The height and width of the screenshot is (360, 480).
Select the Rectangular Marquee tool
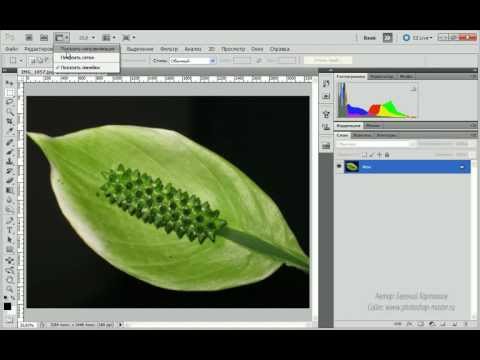[9, 92]
